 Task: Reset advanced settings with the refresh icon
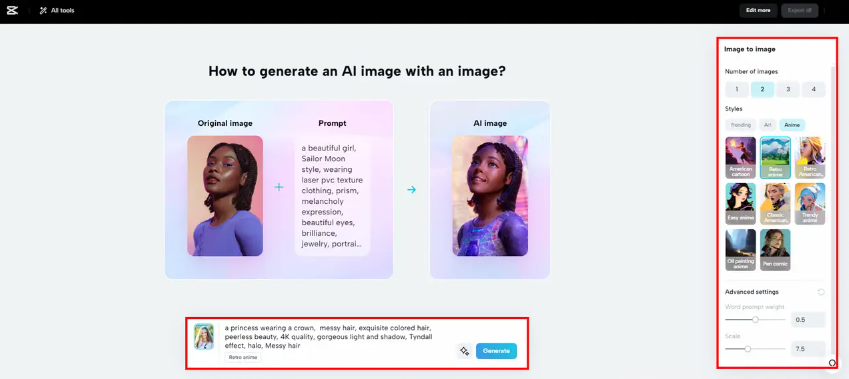coord(821,292)
